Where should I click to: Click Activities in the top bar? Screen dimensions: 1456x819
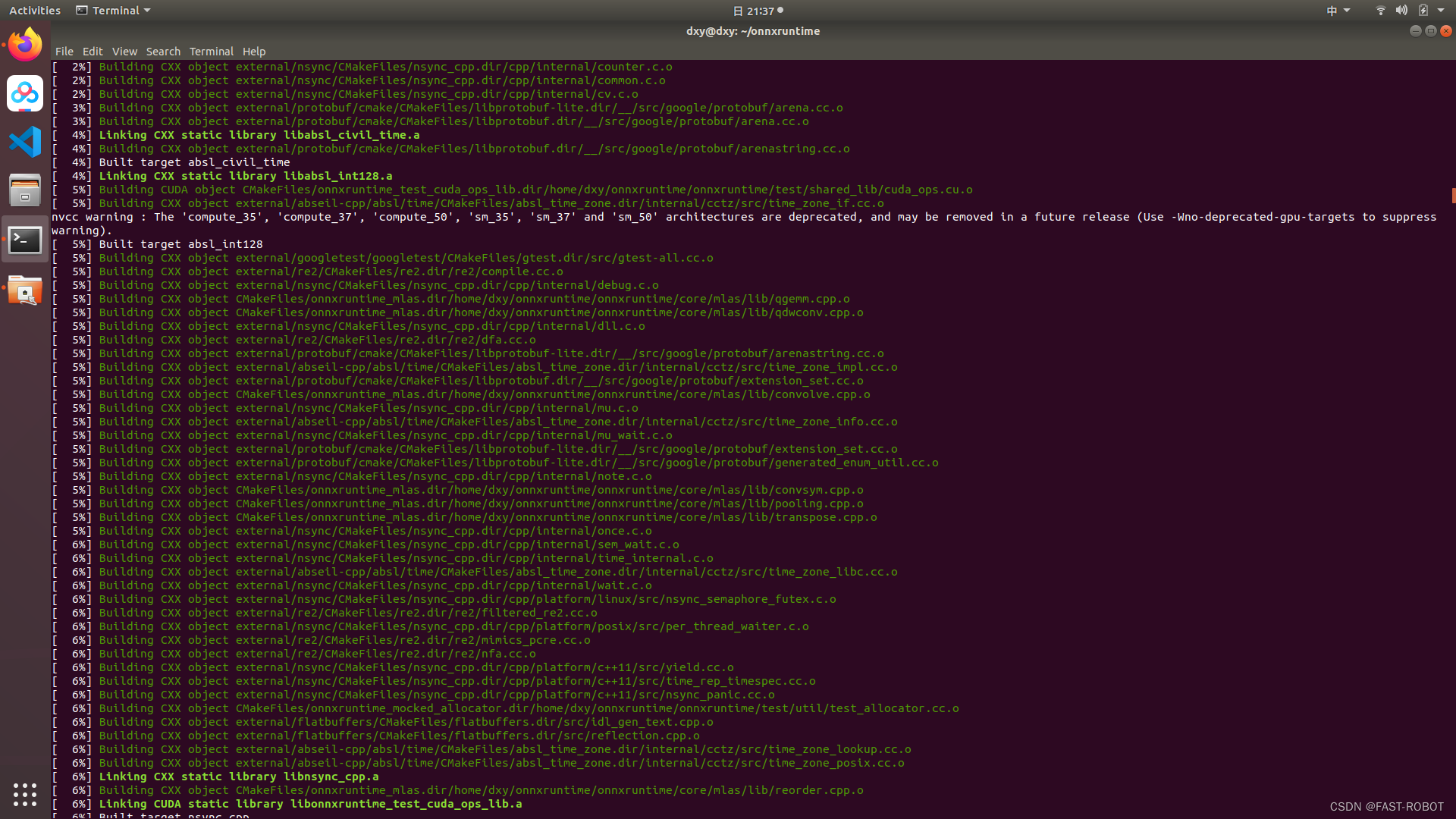pyautogui.click(x=34, y=10)
